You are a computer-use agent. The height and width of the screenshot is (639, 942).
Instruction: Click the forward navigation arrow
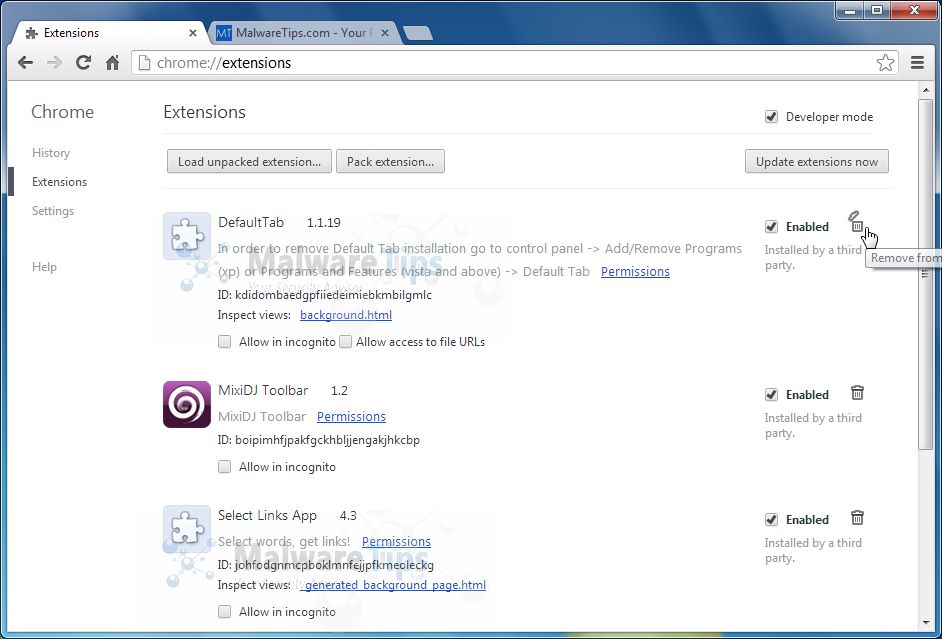54,62
